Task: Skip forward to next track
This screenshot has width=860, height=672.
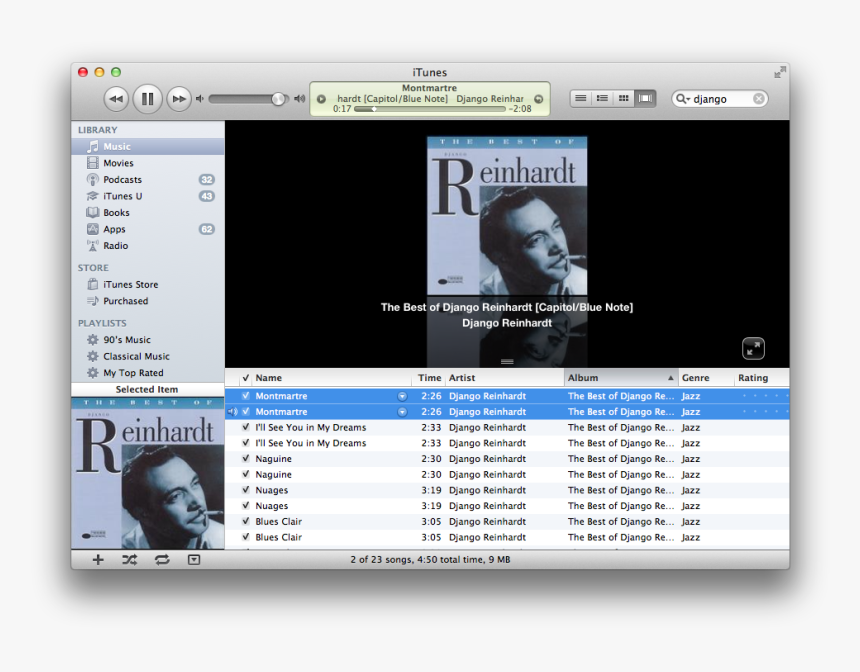Action: point(179,99)
